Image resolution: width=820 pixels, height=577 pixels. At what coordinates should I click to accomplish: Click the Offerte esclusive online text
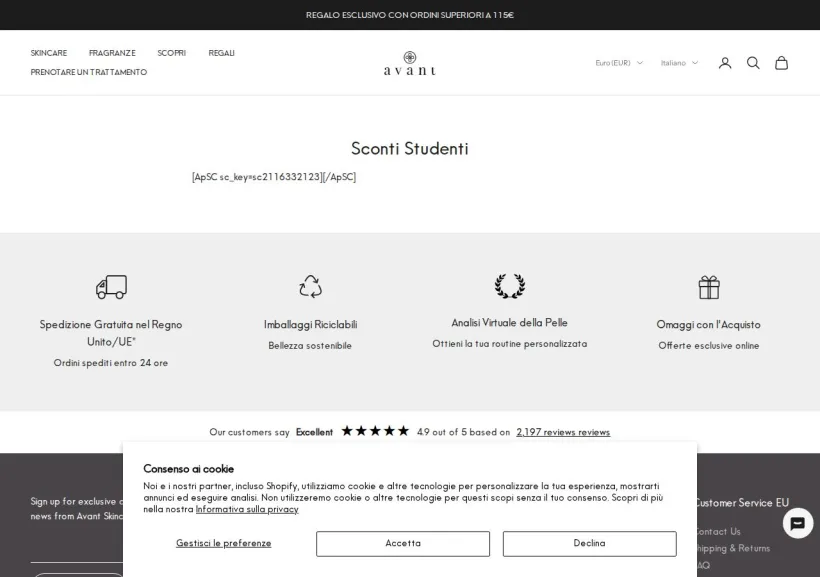[x=709, y=346]
